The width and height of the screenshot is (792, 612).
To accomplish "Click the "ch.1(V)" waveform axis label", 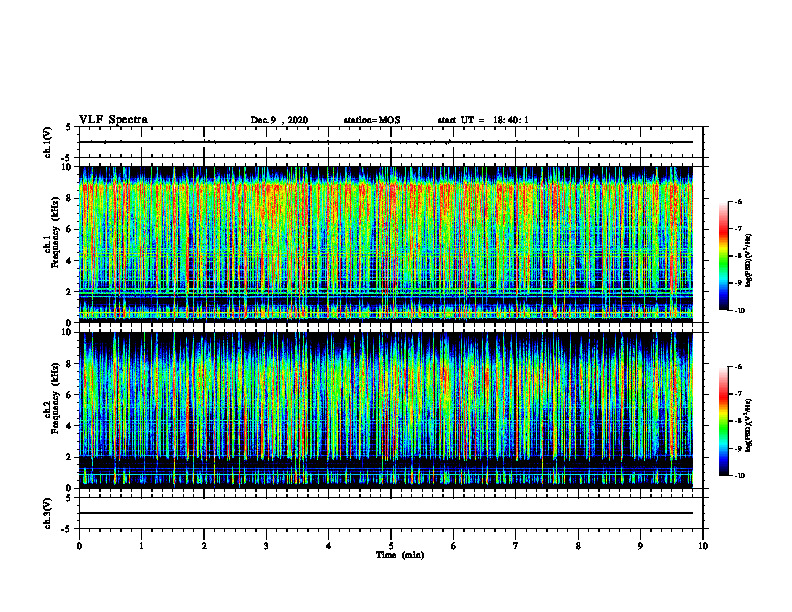I will click(x=48, y=142).
